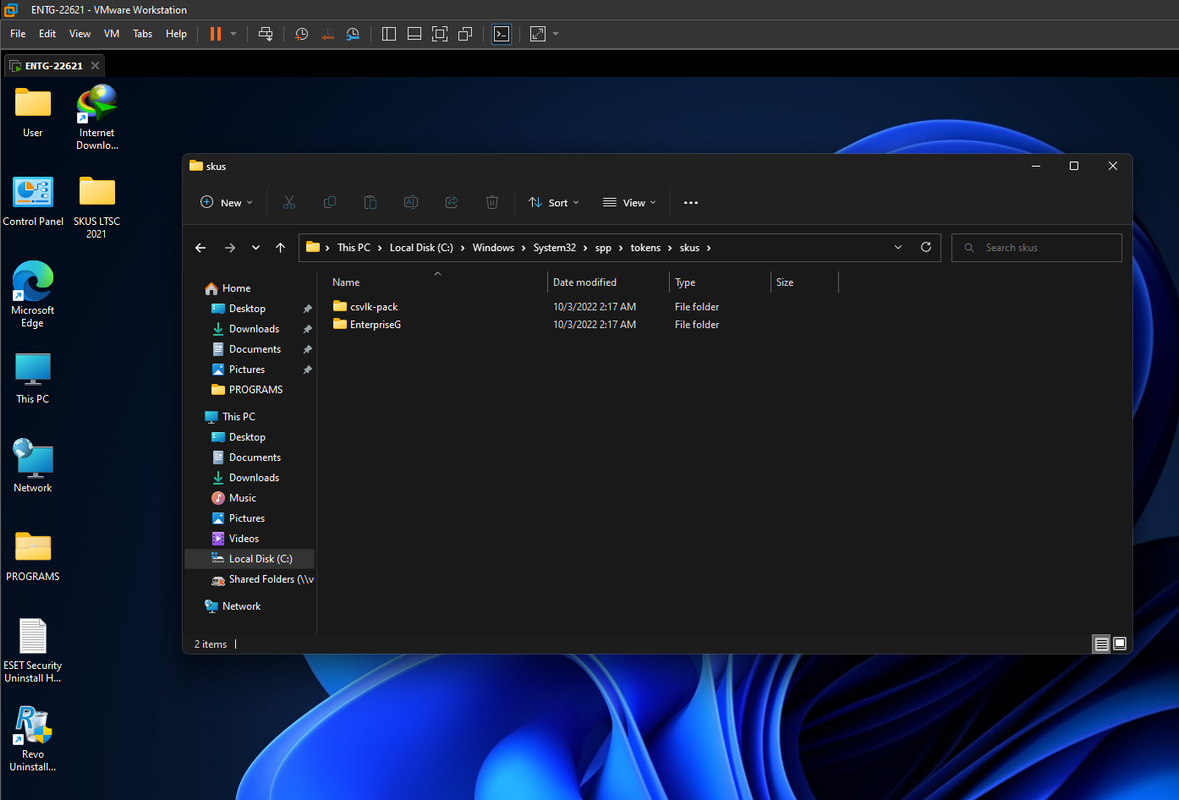Click New in Explorer toolbar
Image resolution: width=1179 pixels, height=800 pixels.
(x=226, y=202)
